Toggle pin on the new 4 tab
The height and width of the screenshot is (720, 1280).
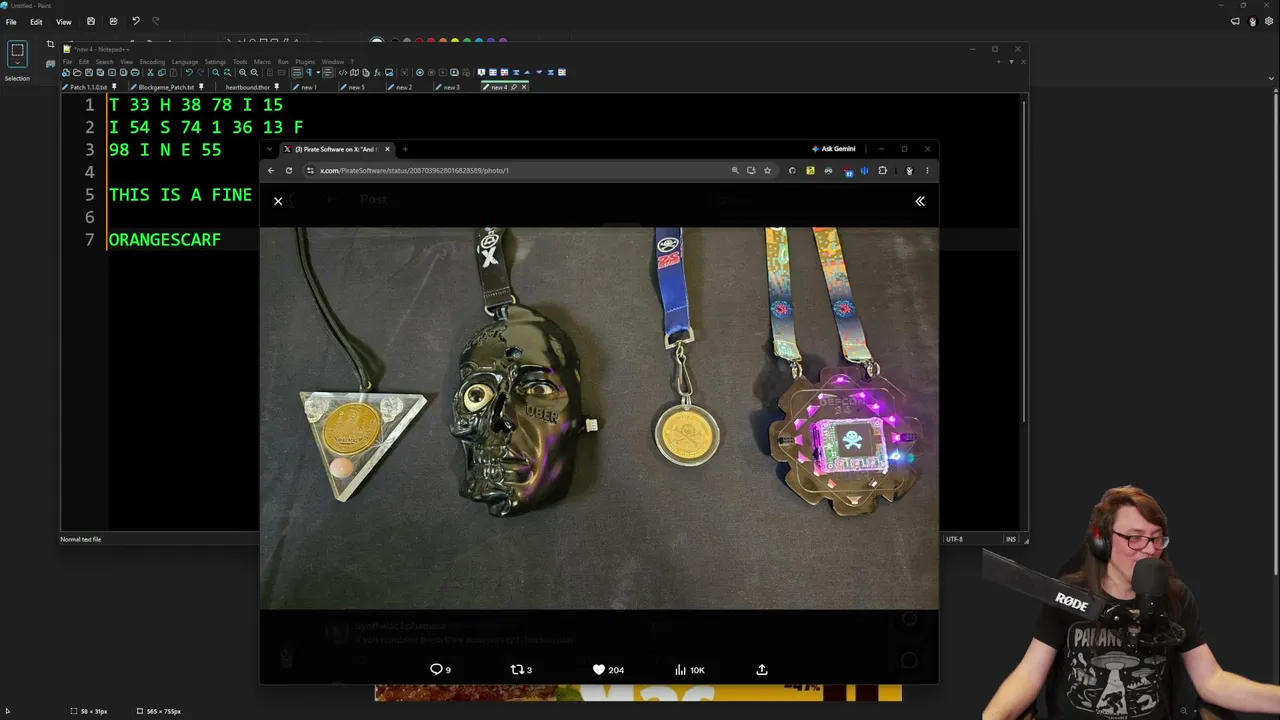click(x=514, y=87)
